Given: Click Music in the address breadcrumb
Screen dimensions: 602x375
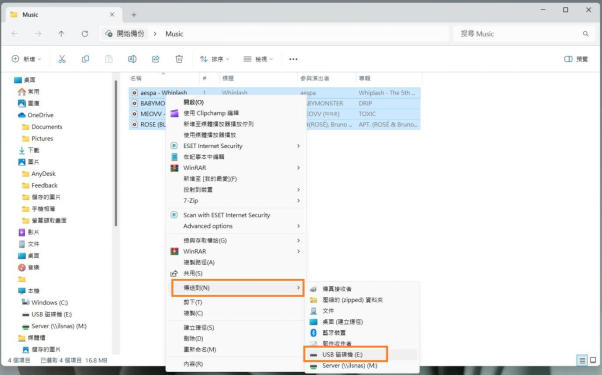Looking at the screenshot, I should point(174,34).
